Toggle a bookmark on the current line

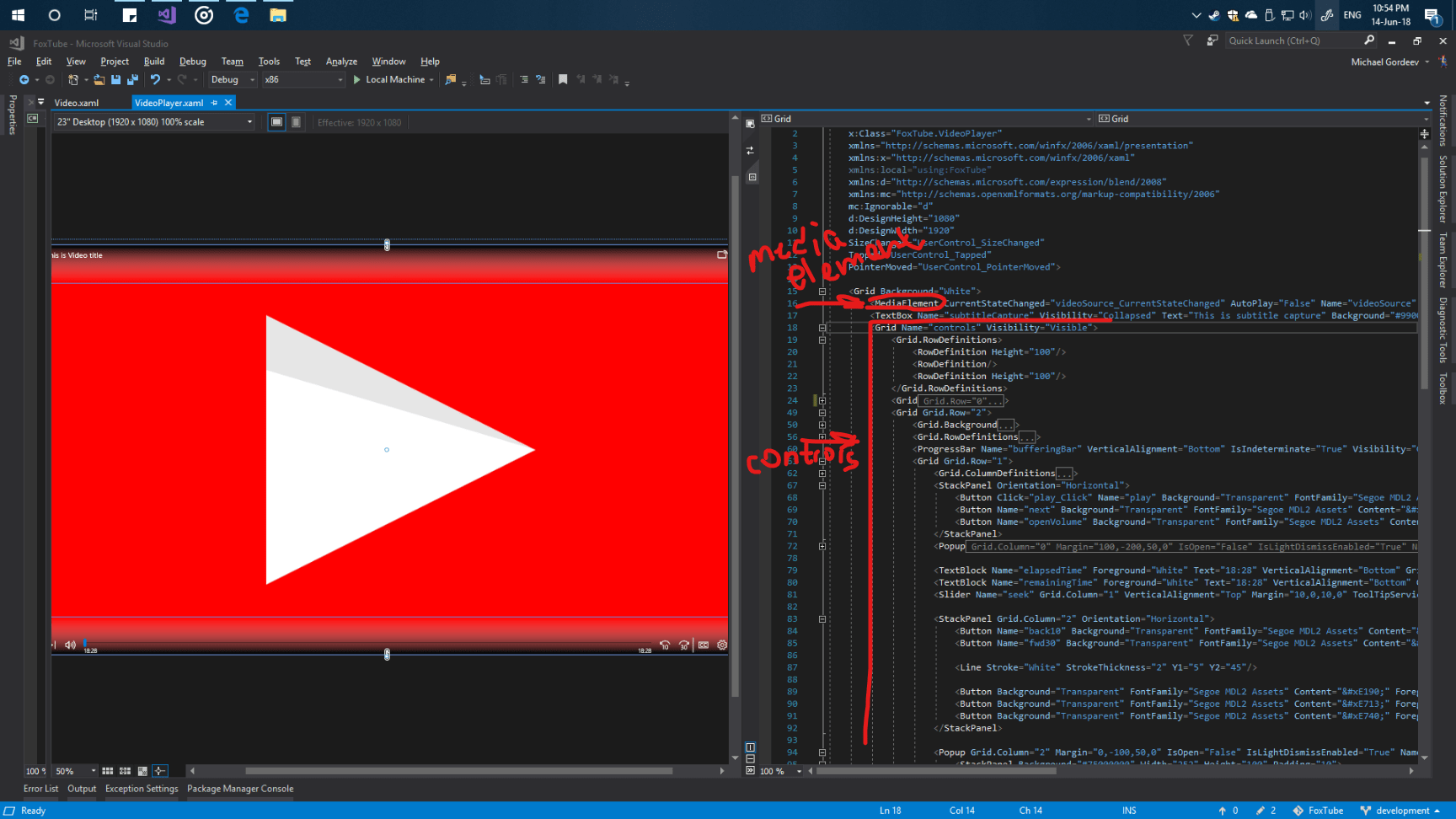pyautogui.click(x=563, y=80)
